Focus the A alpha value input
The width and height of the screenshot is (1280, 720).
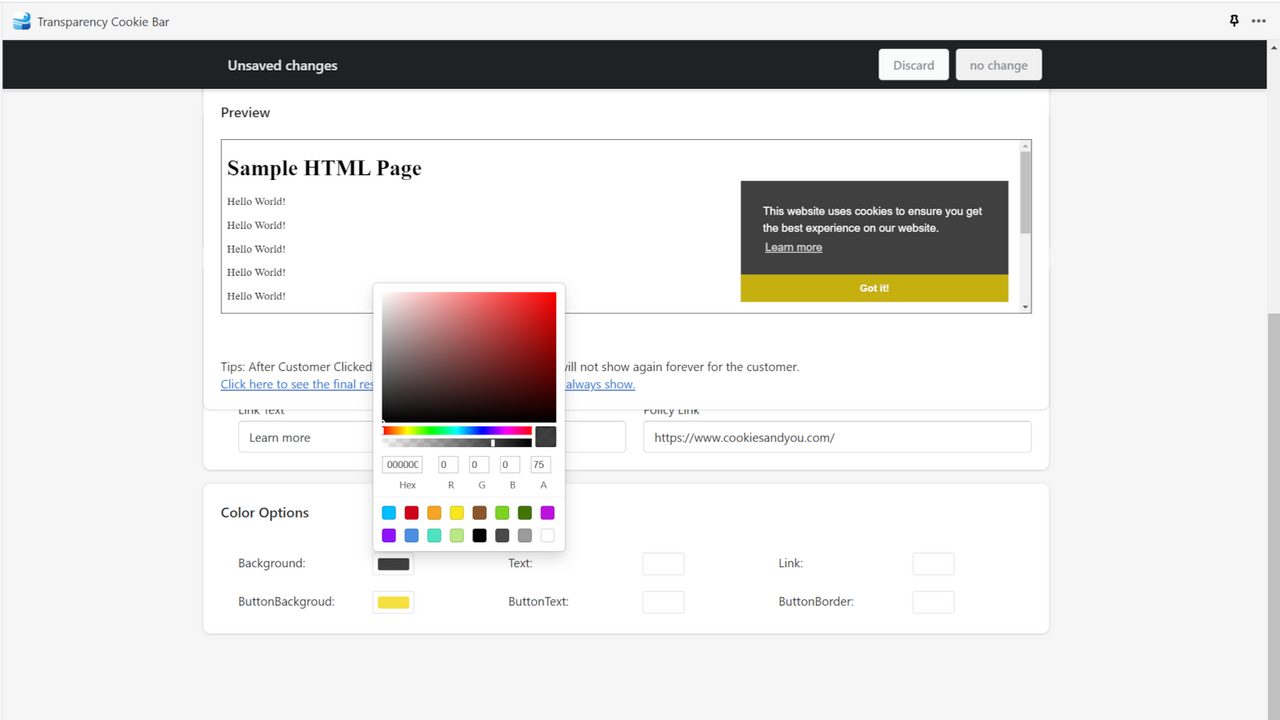(x=540, y=465)
